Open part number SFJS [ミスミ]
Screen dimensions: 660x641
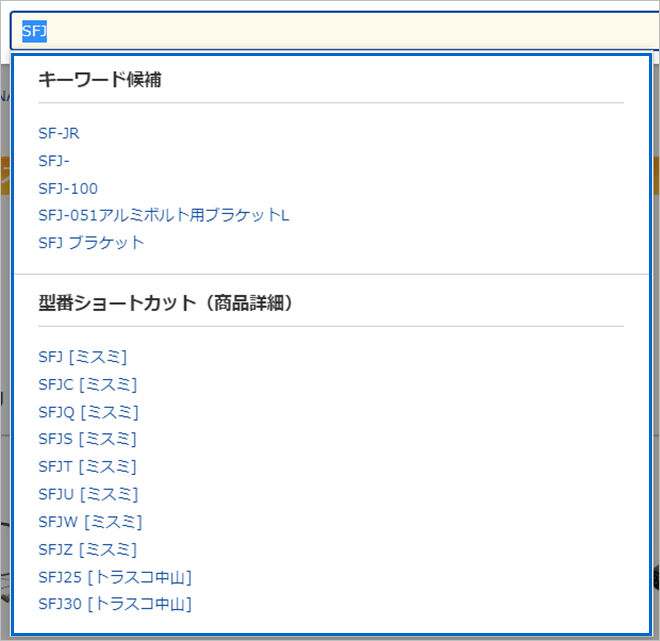click(88, 439)
